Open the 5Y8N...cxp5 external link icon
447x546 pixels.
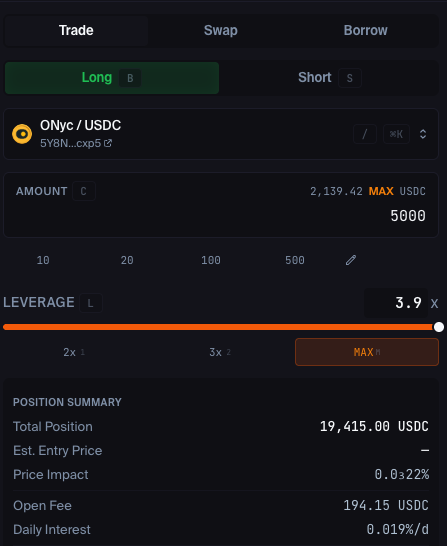[x=108, y=143]
